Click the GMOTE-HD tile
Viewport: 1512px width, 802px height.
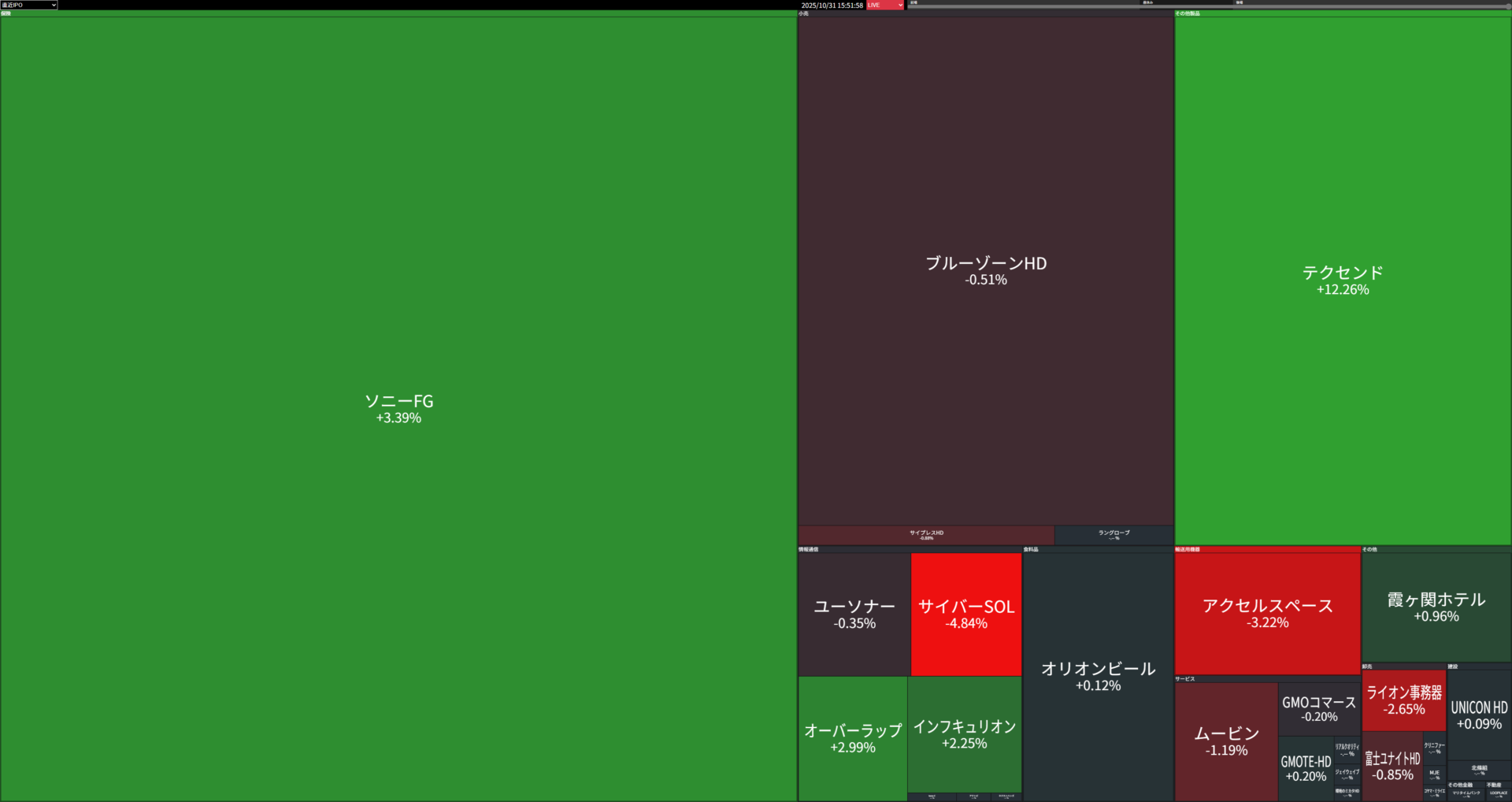(1306, 768)
